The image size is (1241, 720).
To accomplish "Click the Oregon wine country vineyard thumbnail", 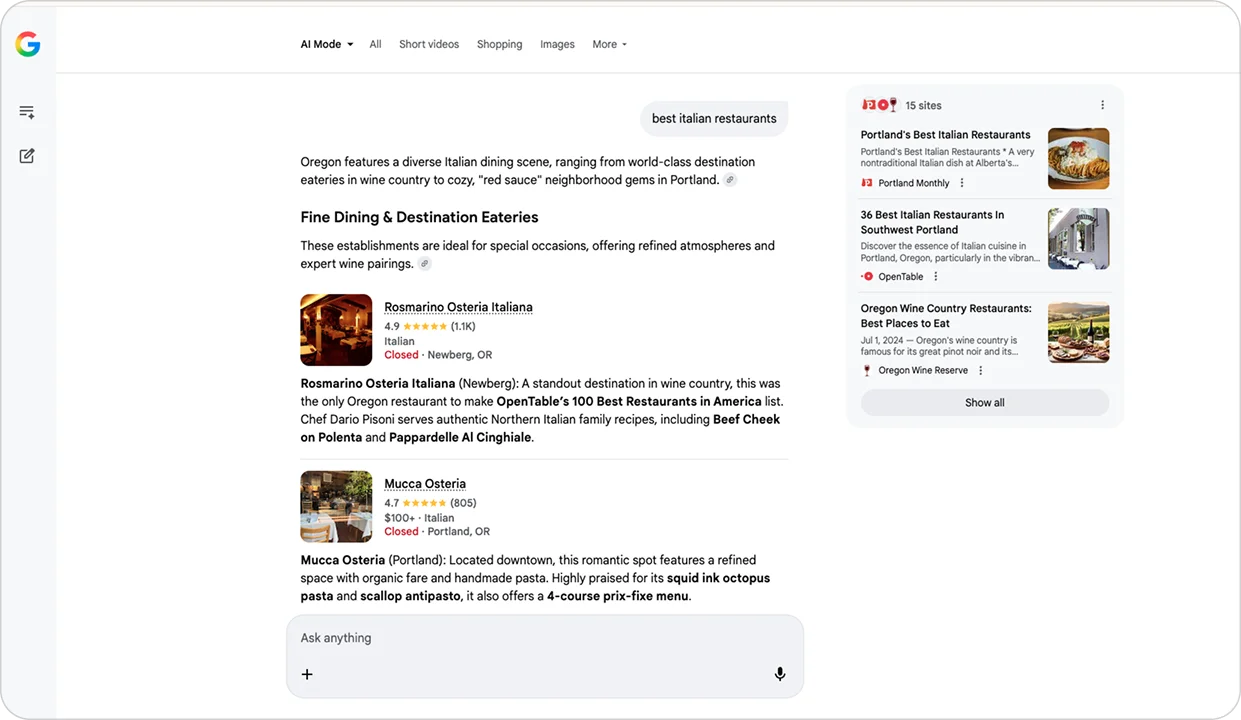I will click(x=1079, y=332).
